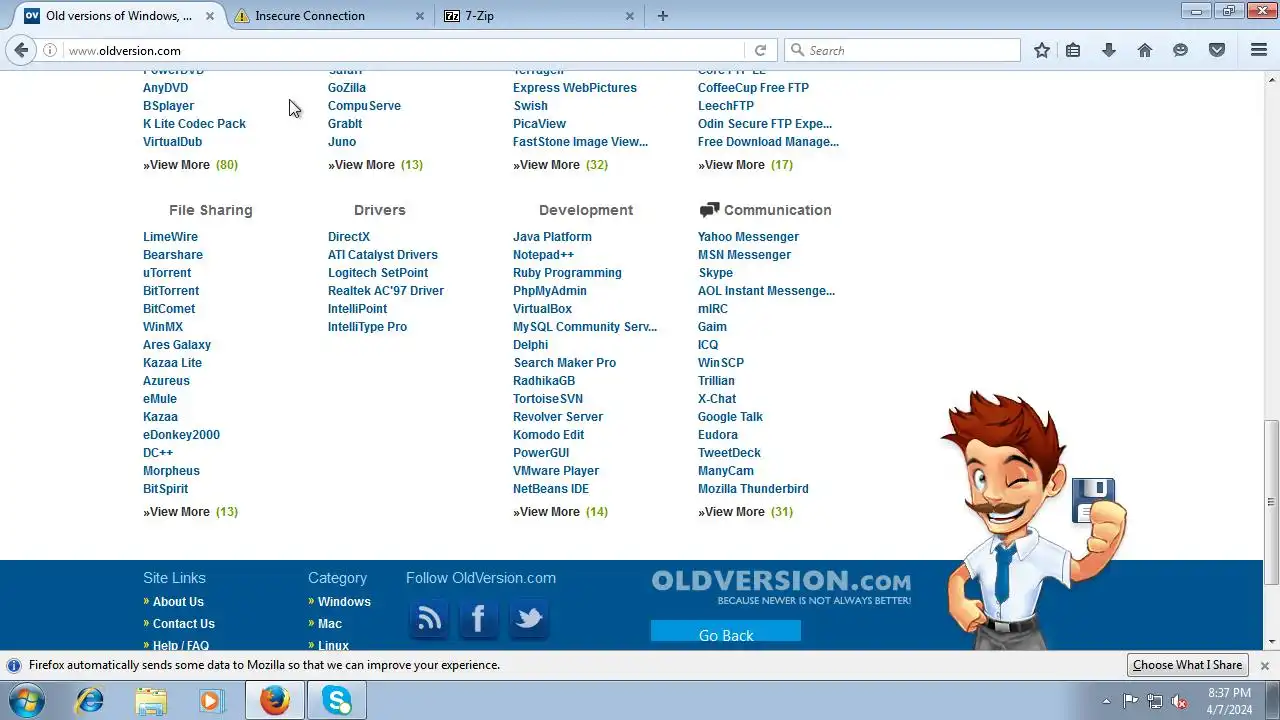Viewport: 1280px width, 720px height.
Task: Go back using Firefox back arrow
Action: (x=22, y=50)
